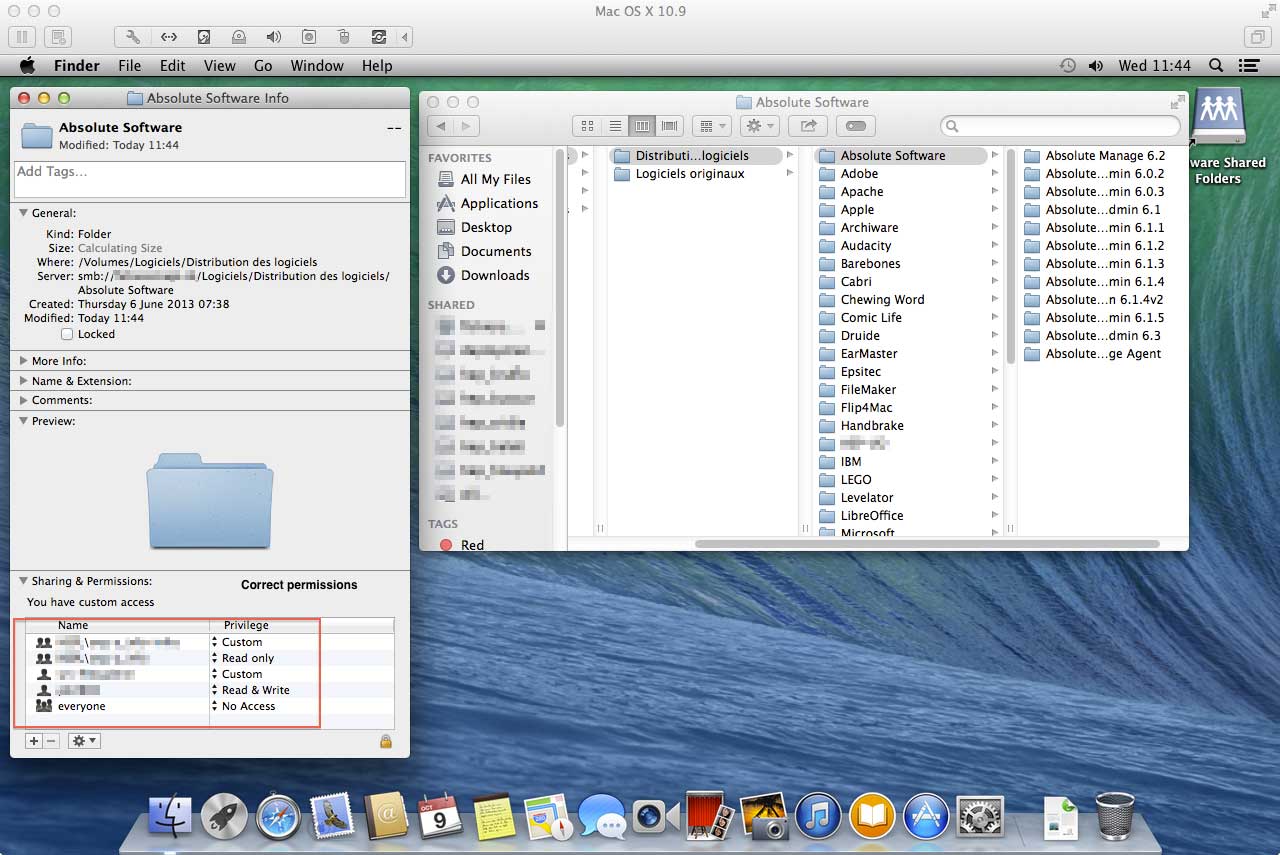Switch Finder to Cover Flow view
The height and width of the screenshot is (855, 1280).
tap(670, 126)
